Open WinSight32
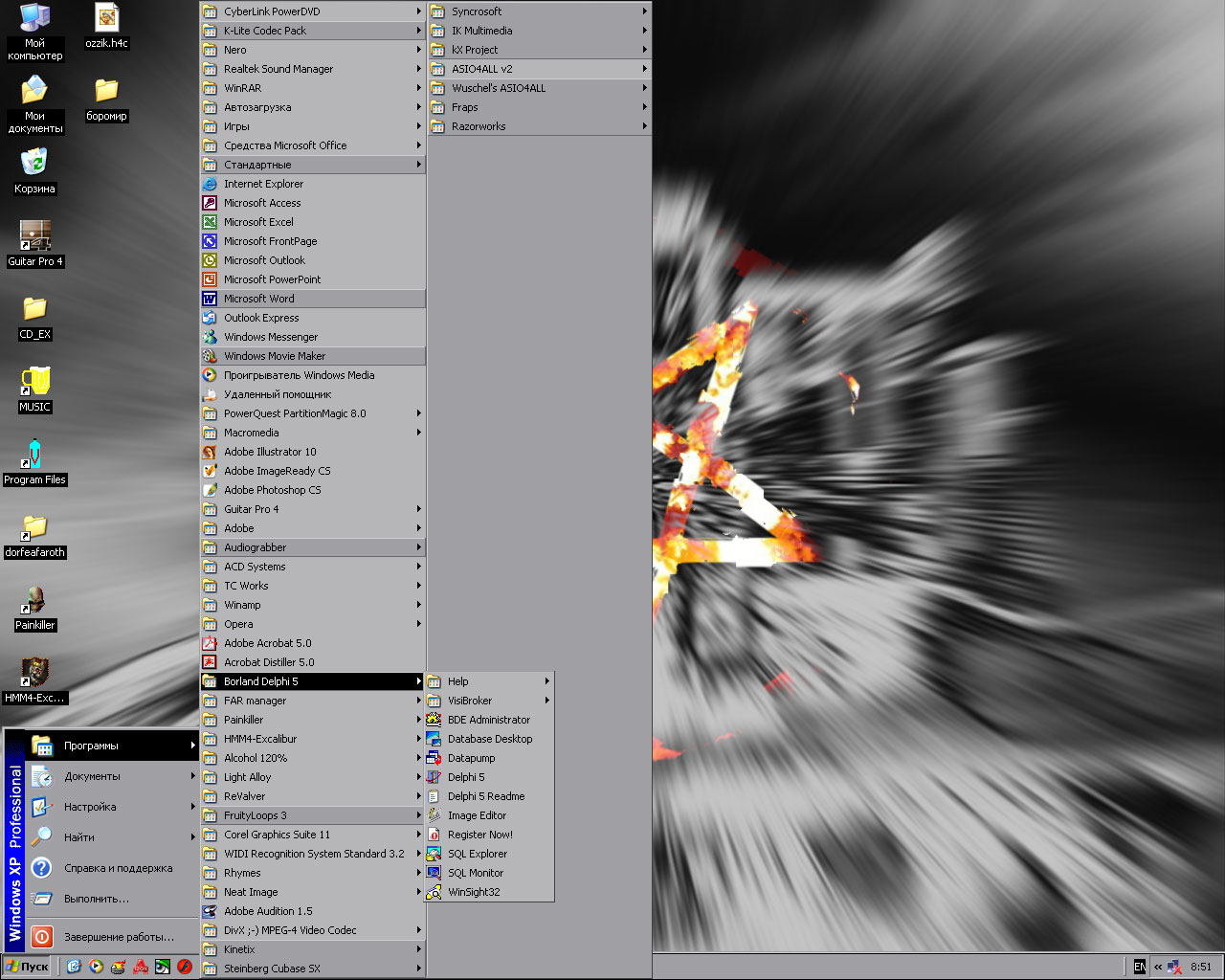This screenshot has width=1225, height=980. (490, 892)
